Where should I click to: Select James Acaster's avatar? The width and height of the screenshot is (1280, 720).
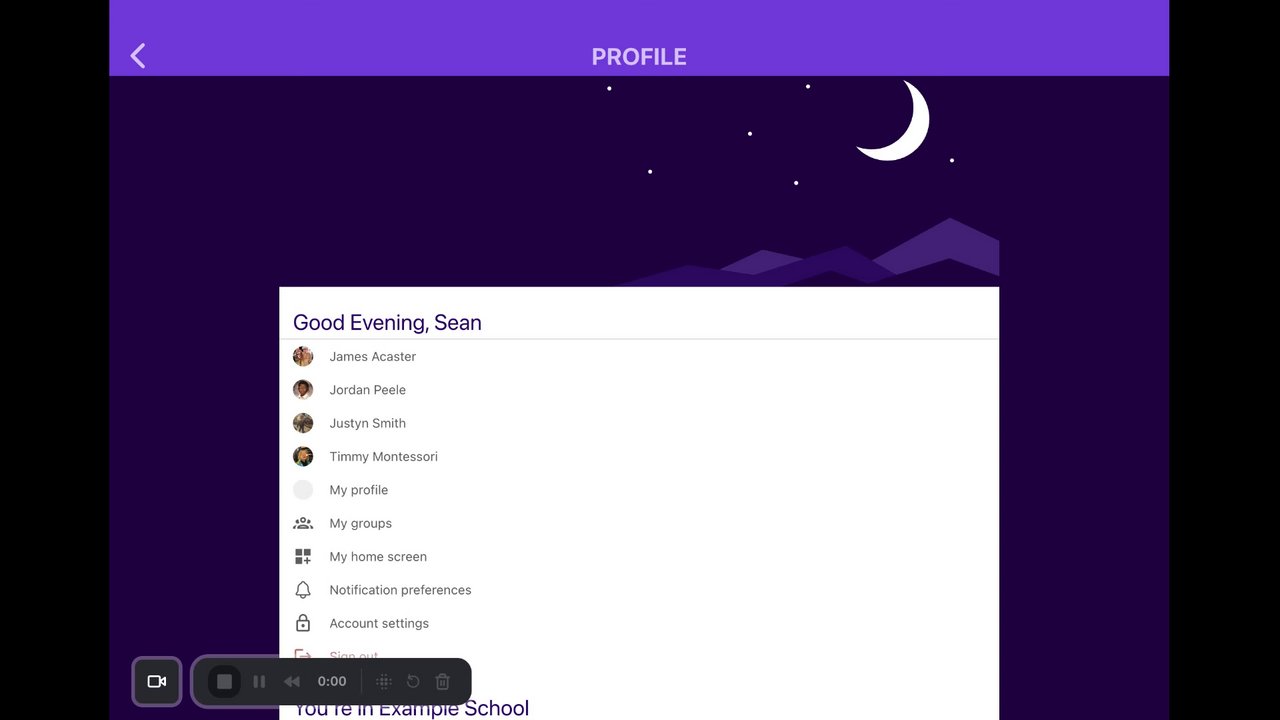click(303, 356)
